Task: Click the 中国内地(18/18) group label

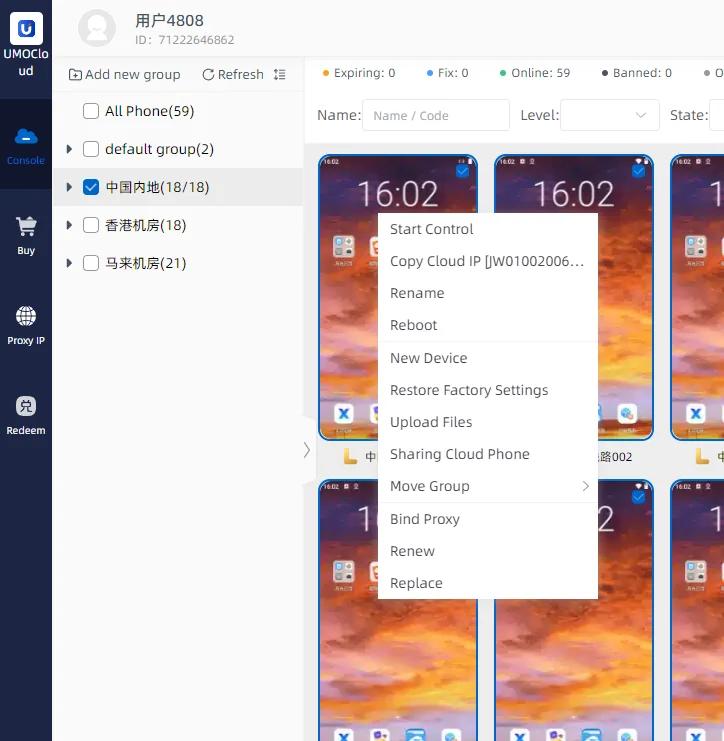Action: coord(157,187)
